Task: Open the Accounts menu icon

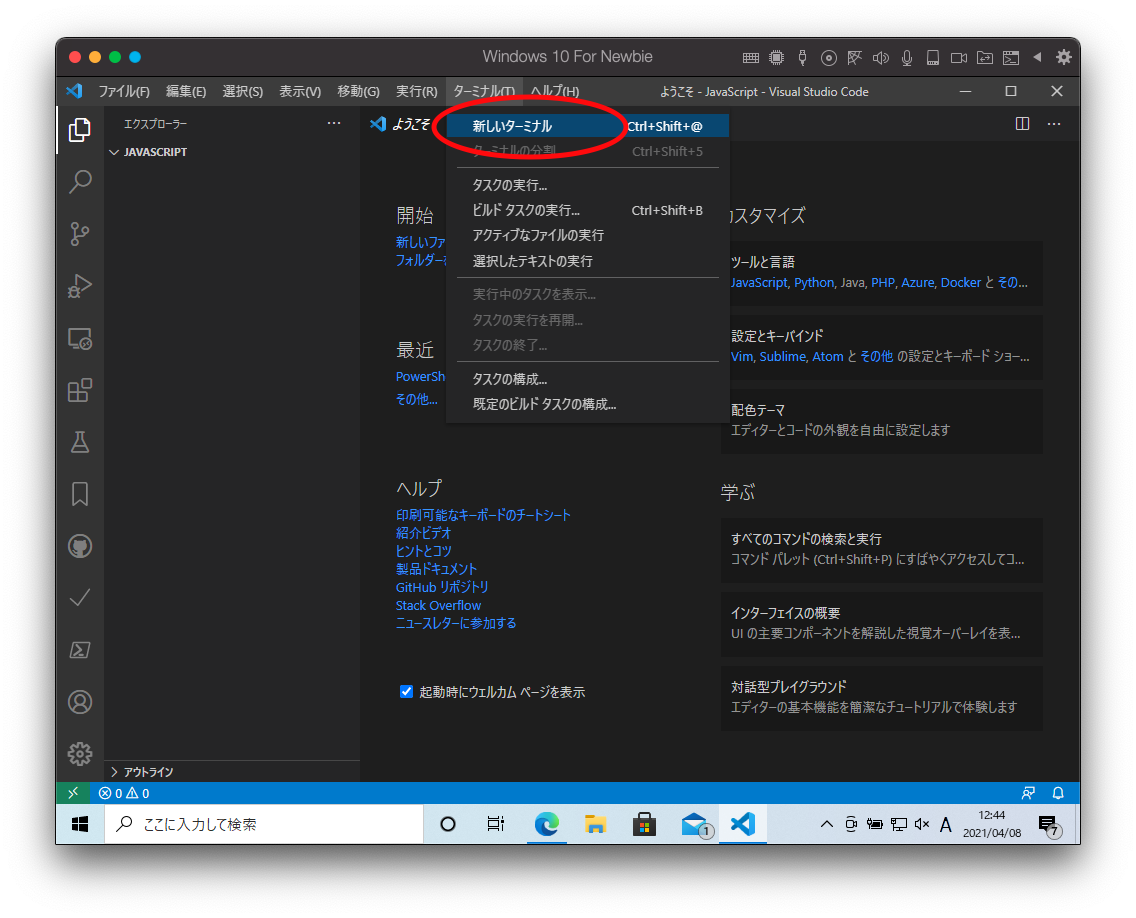Action: pos(80,702)
